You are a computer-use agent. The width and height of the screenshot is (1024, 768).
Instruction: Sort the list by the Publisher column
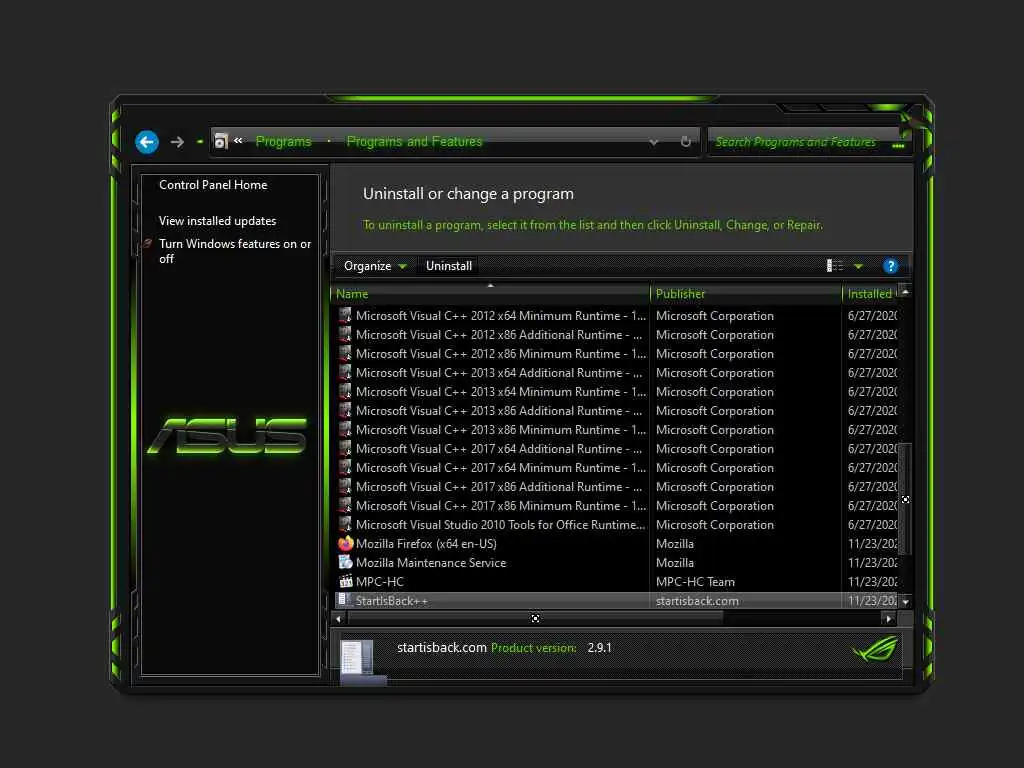click(746, 294)
